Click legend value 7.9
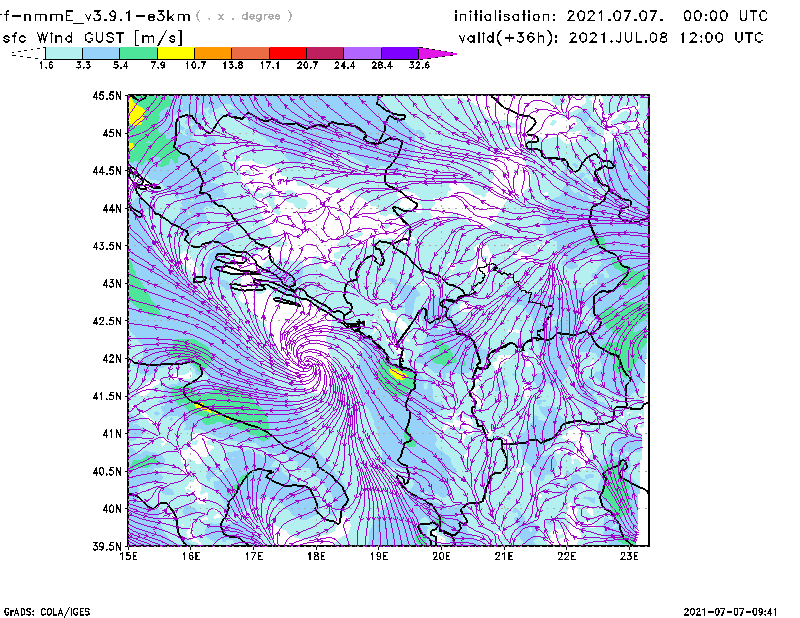Screen dimensions: 800x618 158,65
